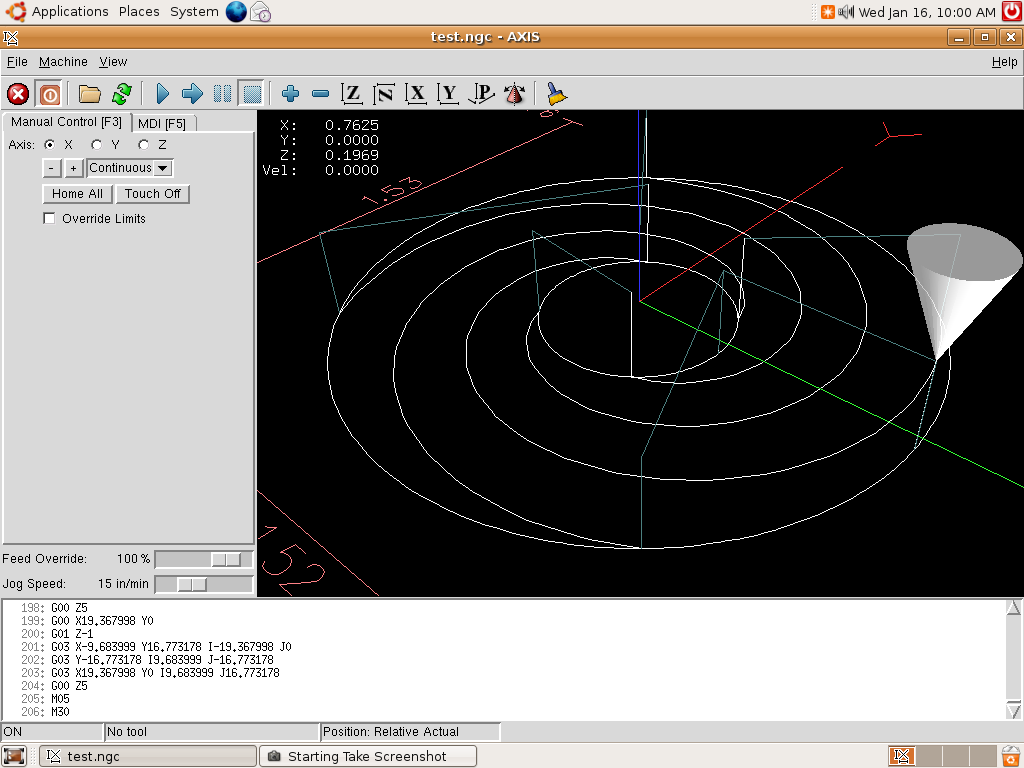
Task: Open the Ubuntu Applications menu
Action: pyautogui.click(x=69, y=12)
